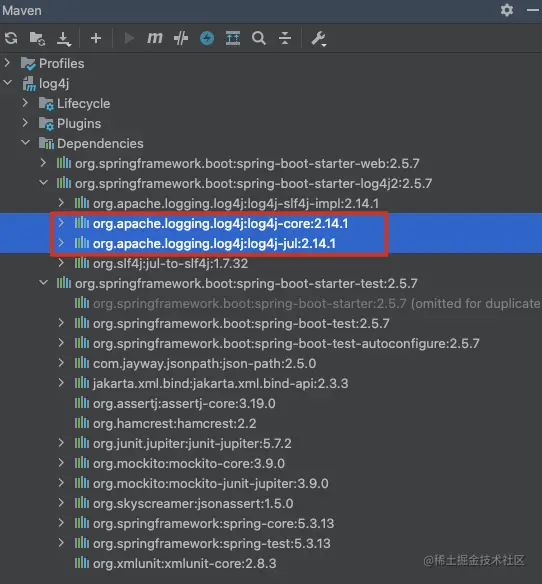Expand log4j-core:2.14.1 dependency arrow
The height and width of the screenshot is (584, 542).
(x=61, y=223)
